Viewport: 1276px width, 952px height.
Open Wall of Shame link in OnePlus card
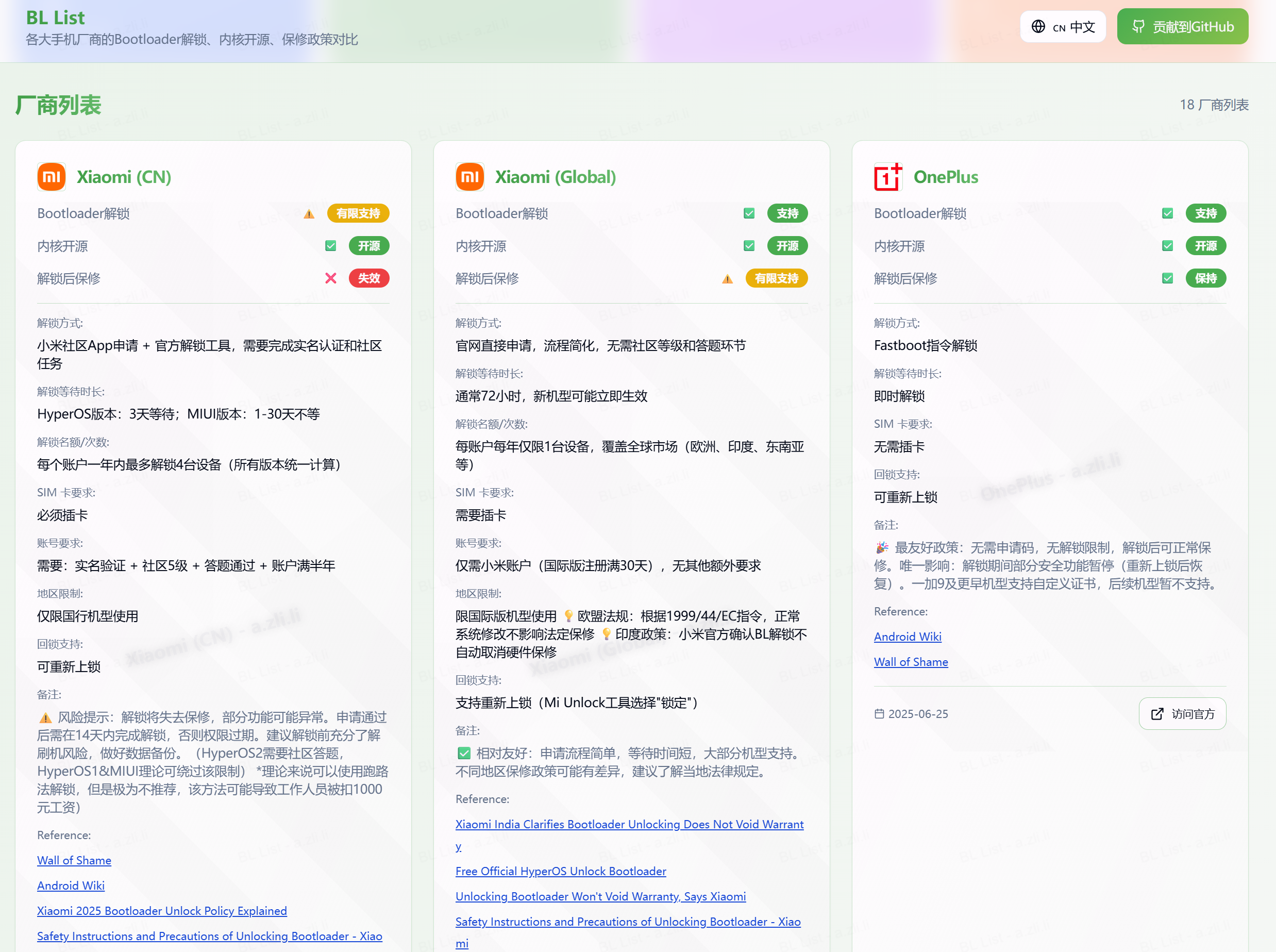(x=911, y=662)
